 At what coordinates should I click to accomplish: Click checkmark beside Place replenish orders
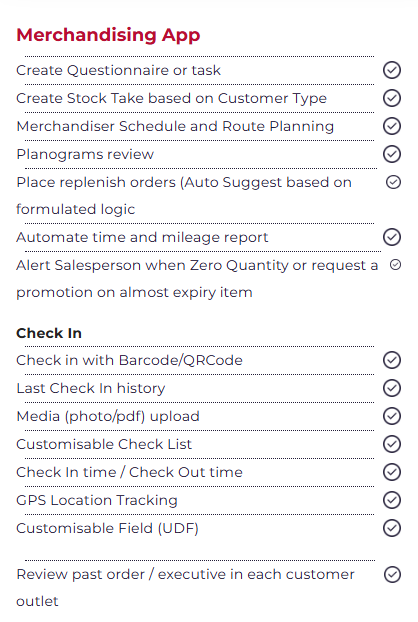(393, 182)
